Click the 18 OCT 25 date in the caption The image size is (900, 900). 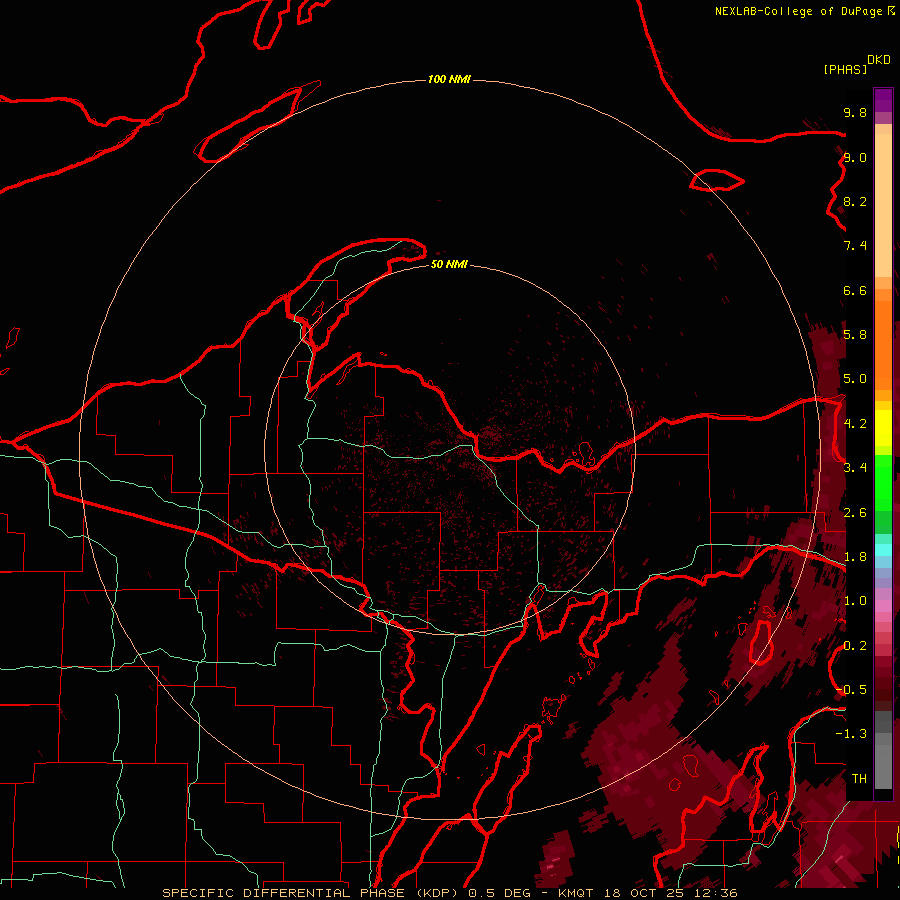tap(643, 893)
